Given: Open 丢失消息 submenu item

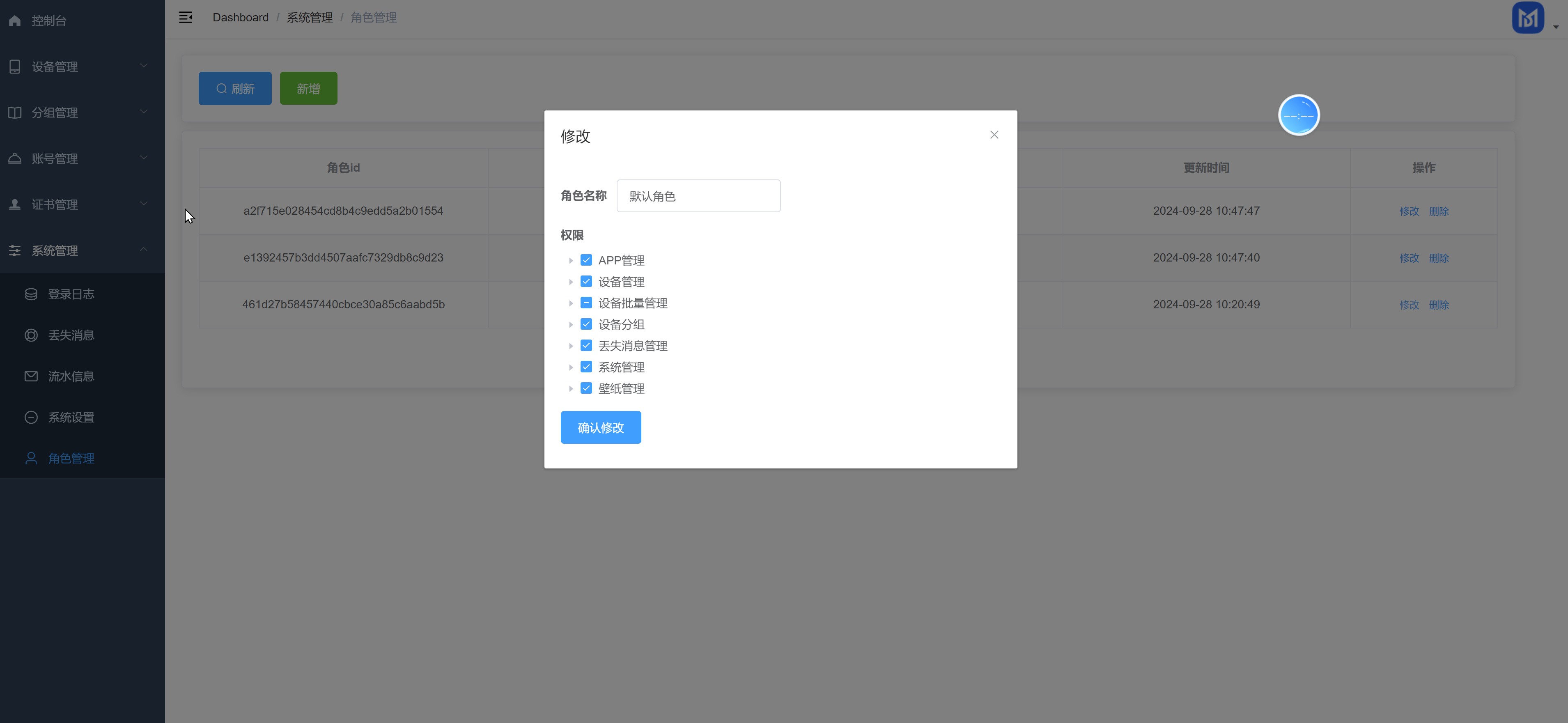Looking at the screenshot, I should (x=82, y=335).
